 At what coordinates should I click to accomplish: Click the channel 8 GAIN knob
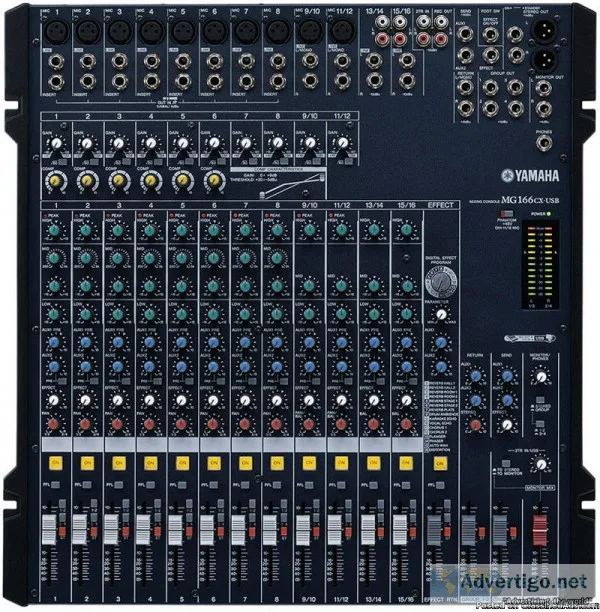point(278,143)
